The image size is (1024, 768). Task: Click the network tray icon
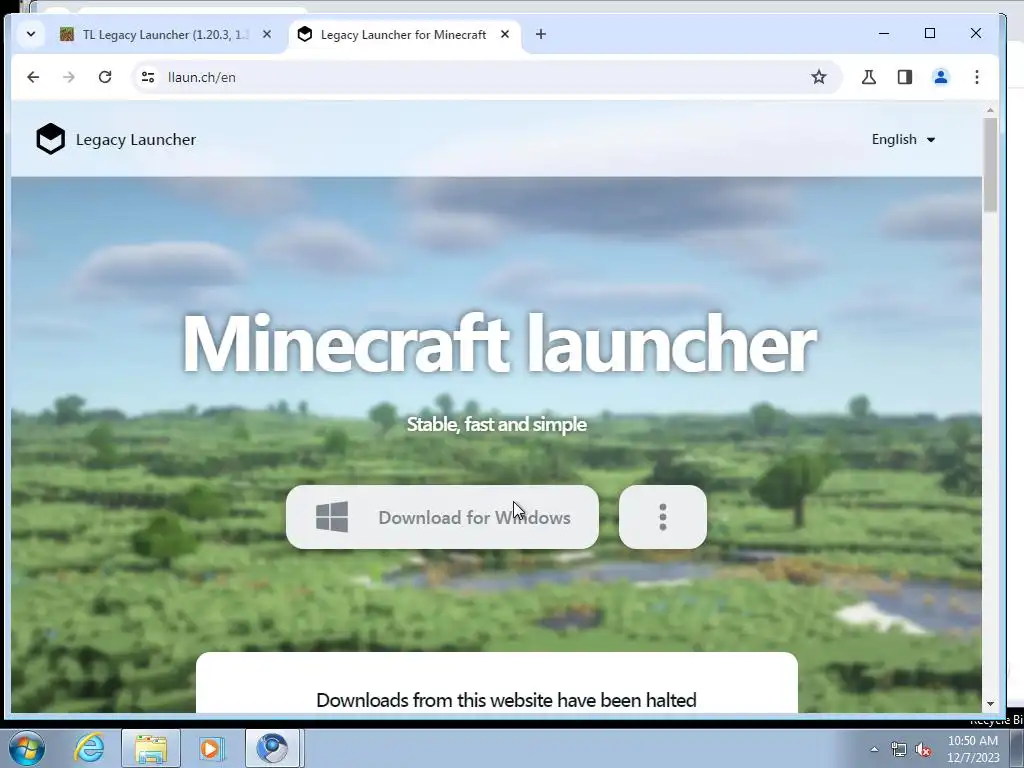[899, 749]
